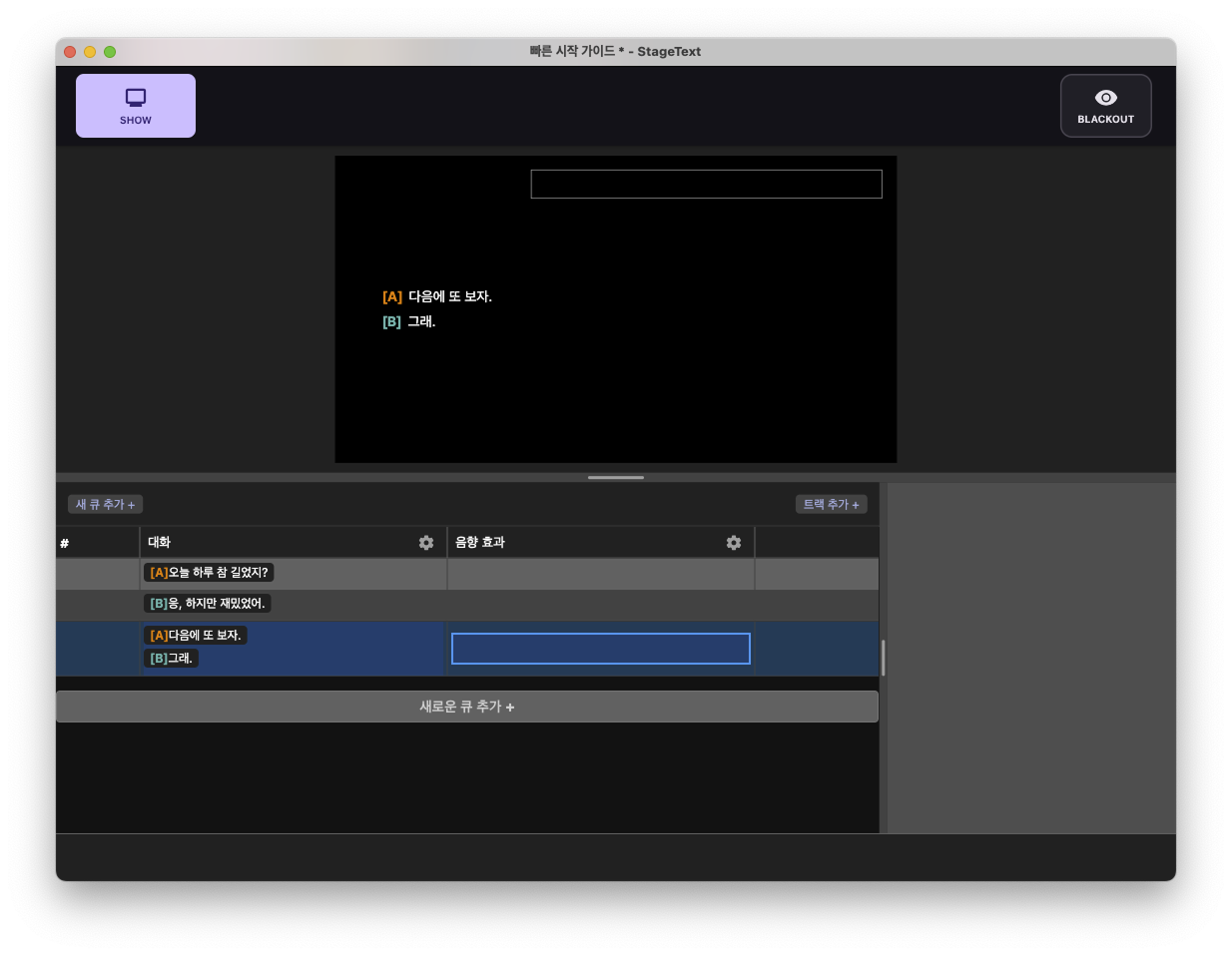This screenshot has width=1232, height=955.
Task: Select the cue line [B]응, 하지만 재밌었어.
Action: 208,604
